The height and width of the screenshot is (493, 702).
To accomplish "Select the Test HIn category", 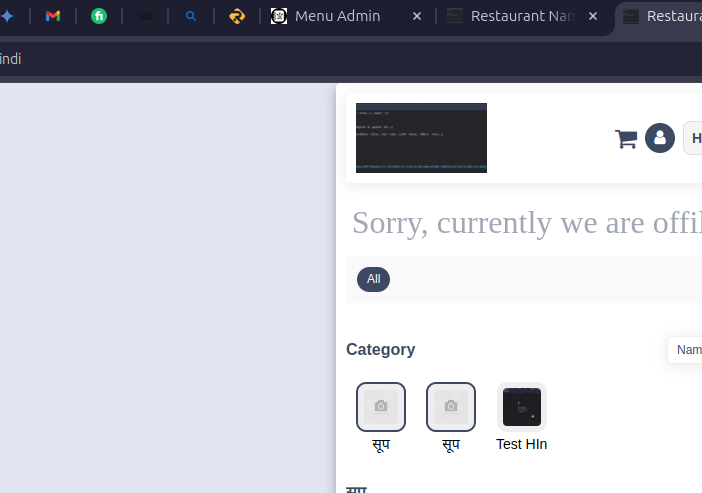I will [521, 407].
